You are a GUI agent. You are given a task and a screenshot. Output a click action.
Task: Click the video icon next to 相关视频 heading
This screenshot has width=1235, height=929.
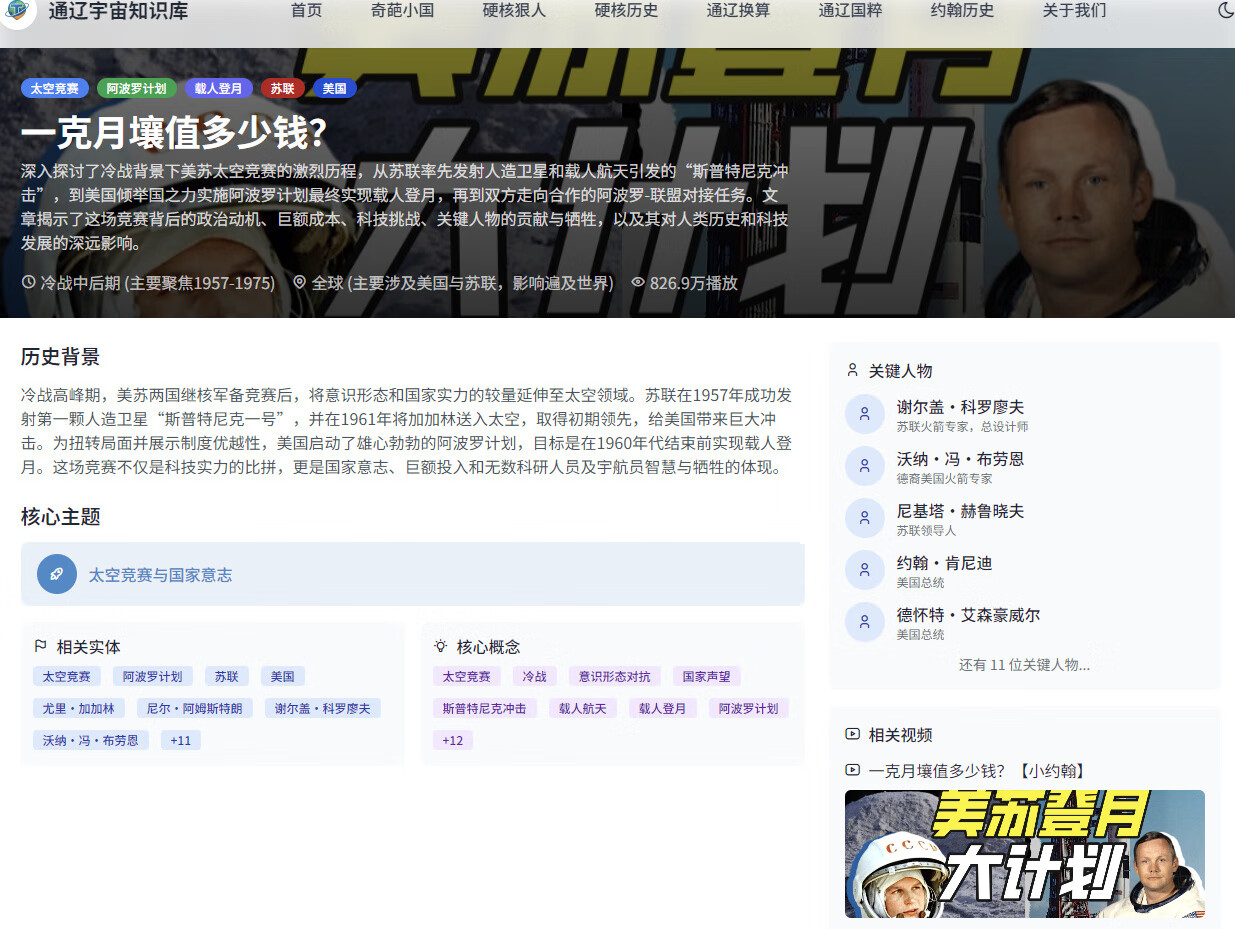(853, 734)
